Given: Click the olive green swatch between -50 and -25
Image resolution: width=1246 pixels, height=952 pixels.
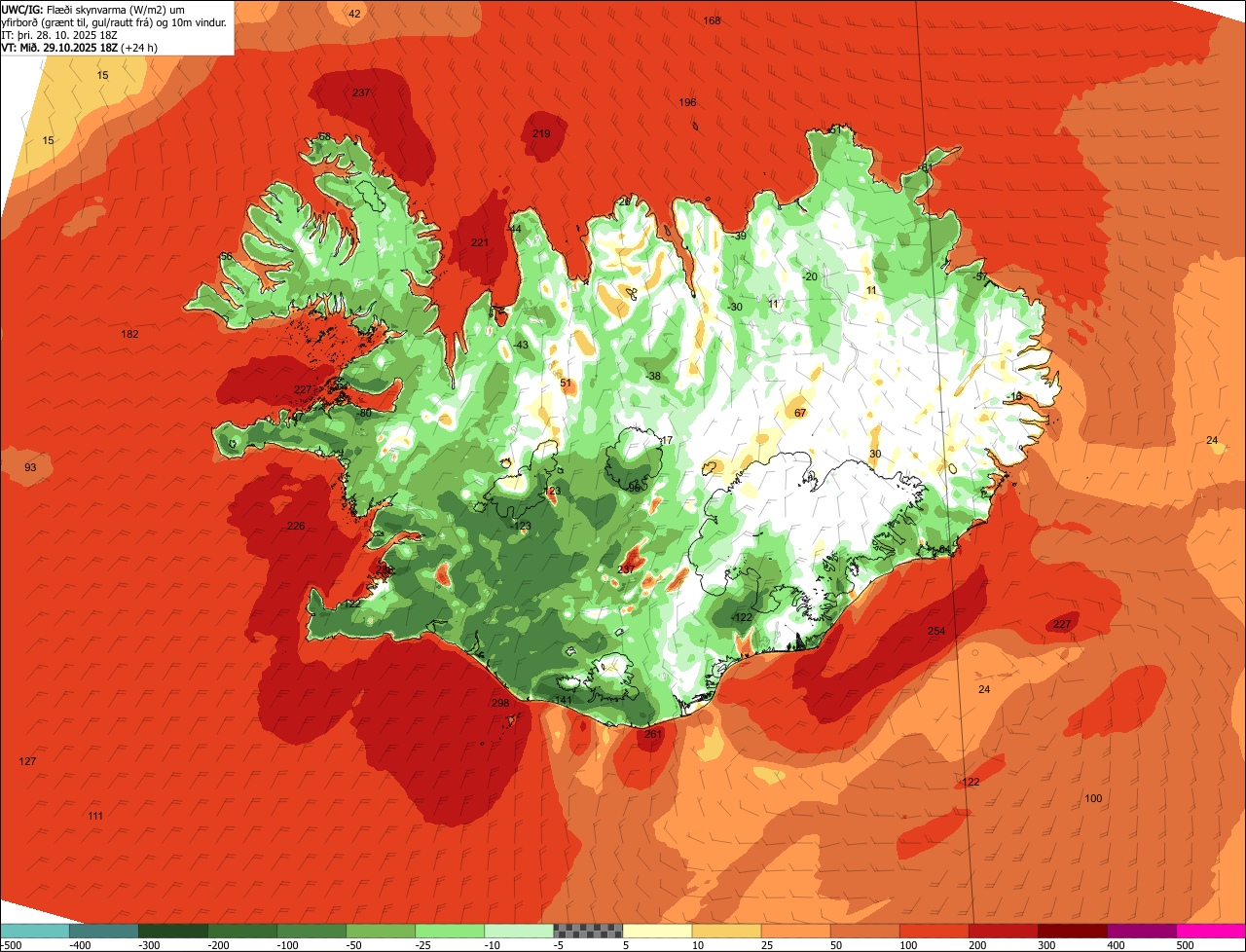Looking at the screenshot, I should [381, 931].
